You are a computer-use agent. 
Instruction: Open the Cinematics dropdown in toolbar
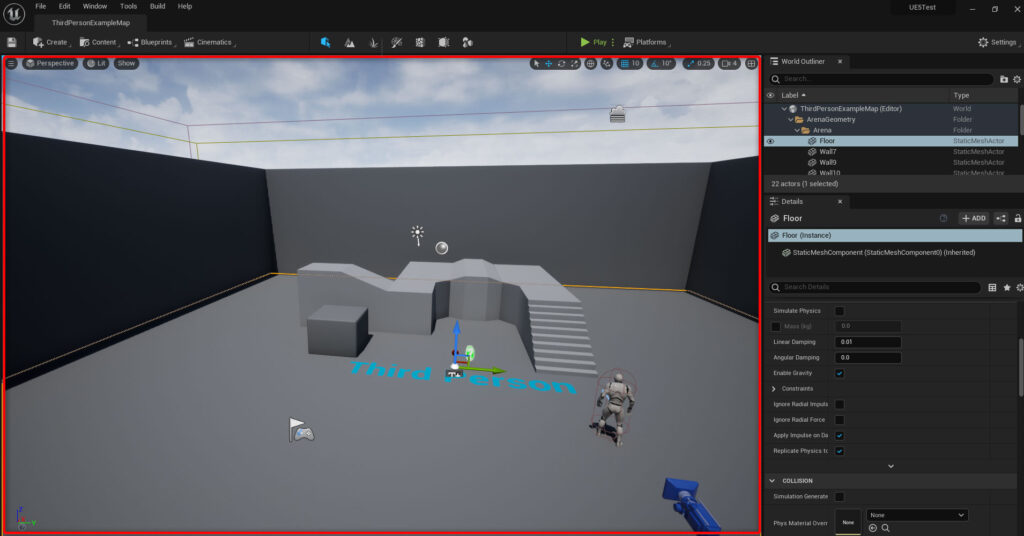pyautogui.click(x=210, y=42)
